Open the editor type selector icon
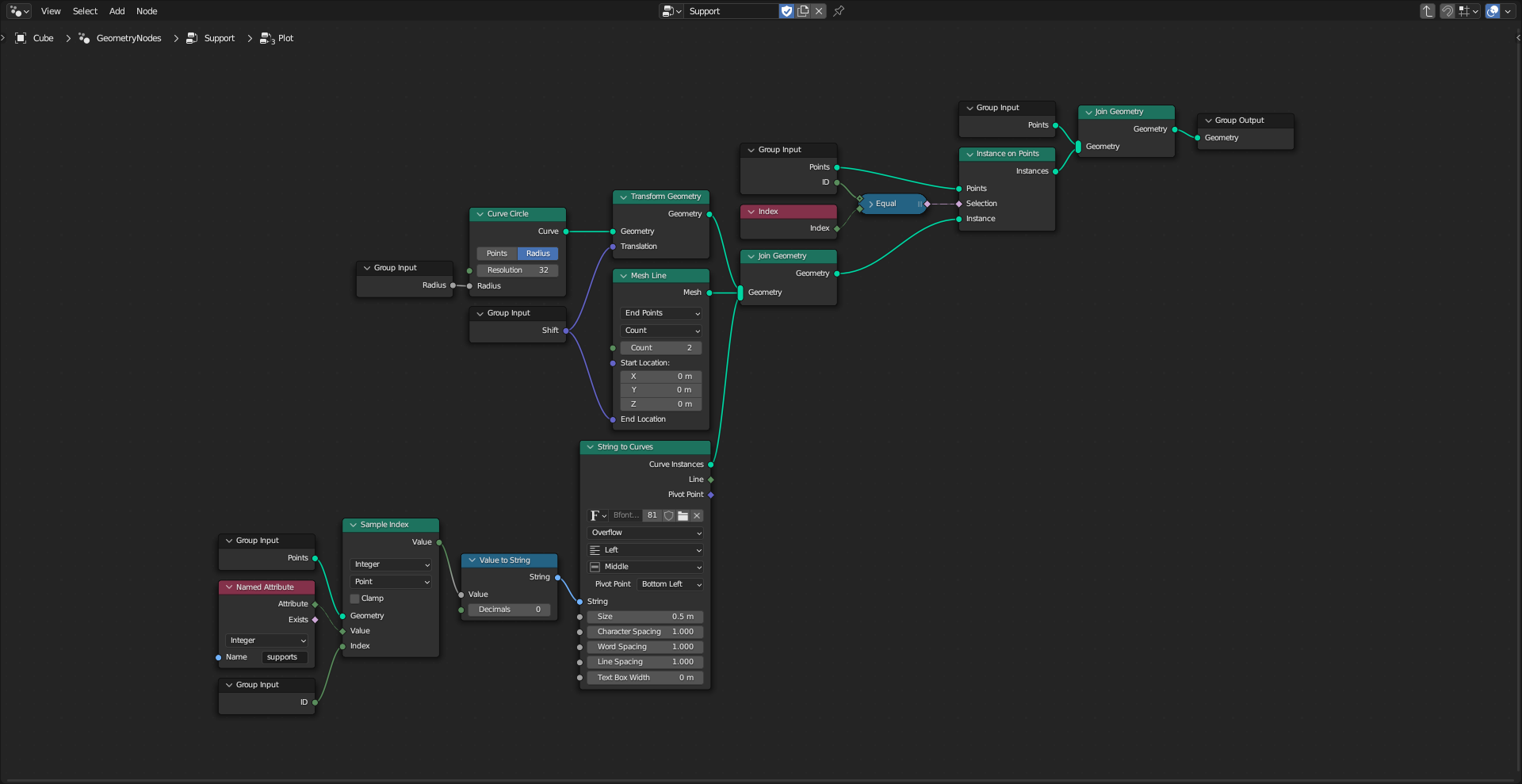This screenshot has height=784, width=1522. pyautogui.click(x=18, y=11)
